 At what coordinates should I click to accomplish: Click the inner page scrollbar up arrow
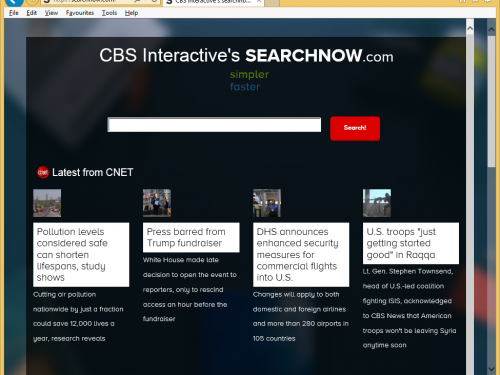[x=470, y=28]
